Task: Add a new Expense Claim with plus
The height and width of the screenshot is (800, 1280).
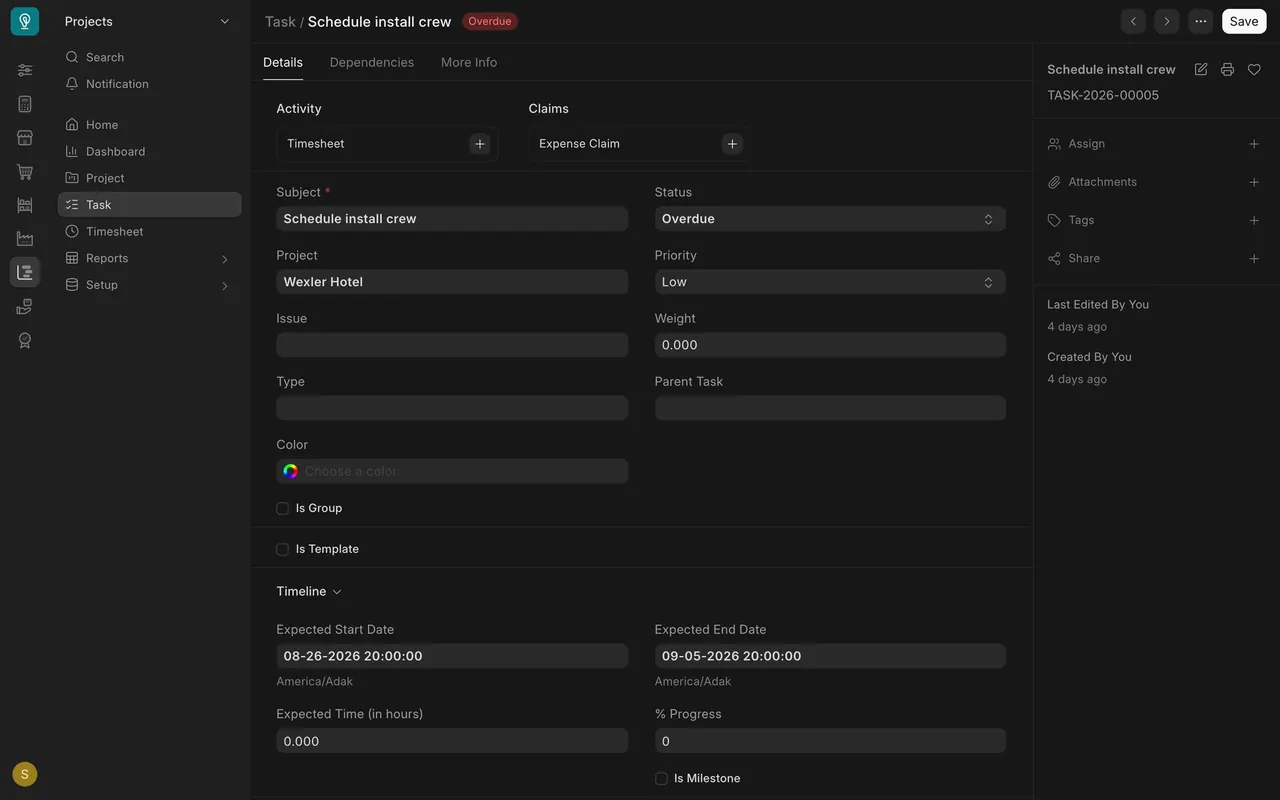Action: point(732,144)
